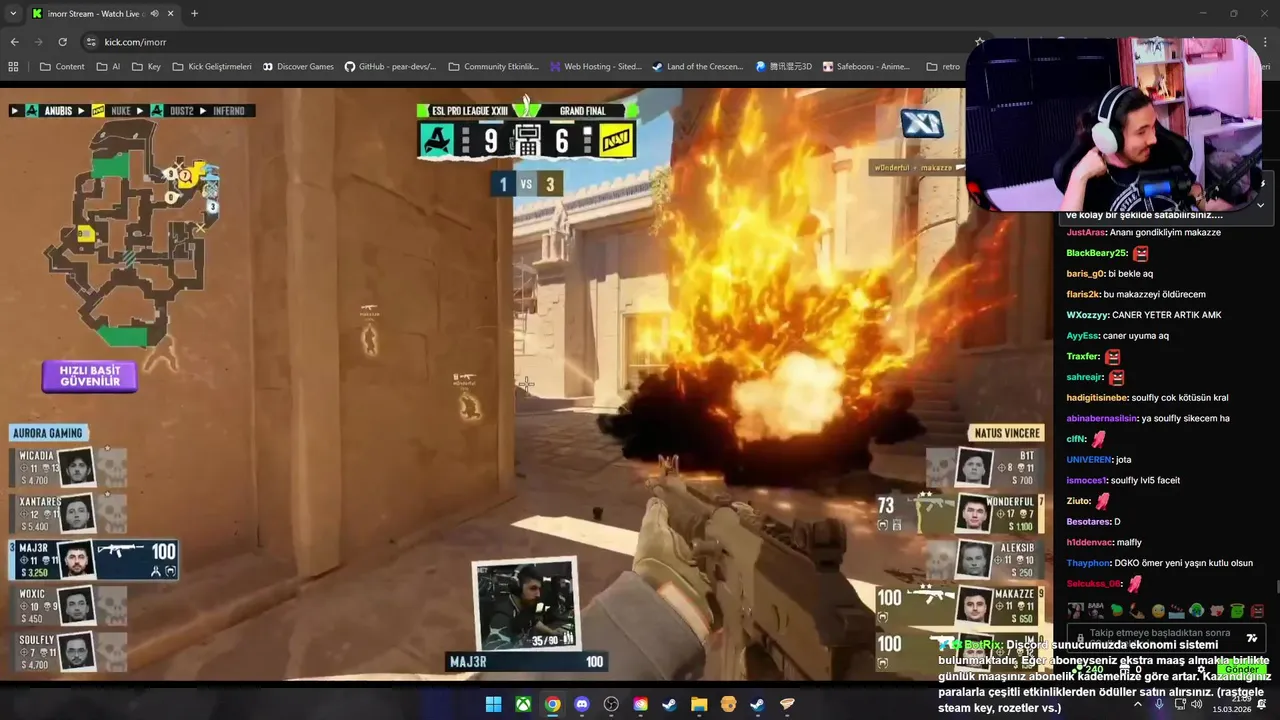The image size is (1280, 720).
Task: Select the green halo emote in picker
Action: [1237, 611]
